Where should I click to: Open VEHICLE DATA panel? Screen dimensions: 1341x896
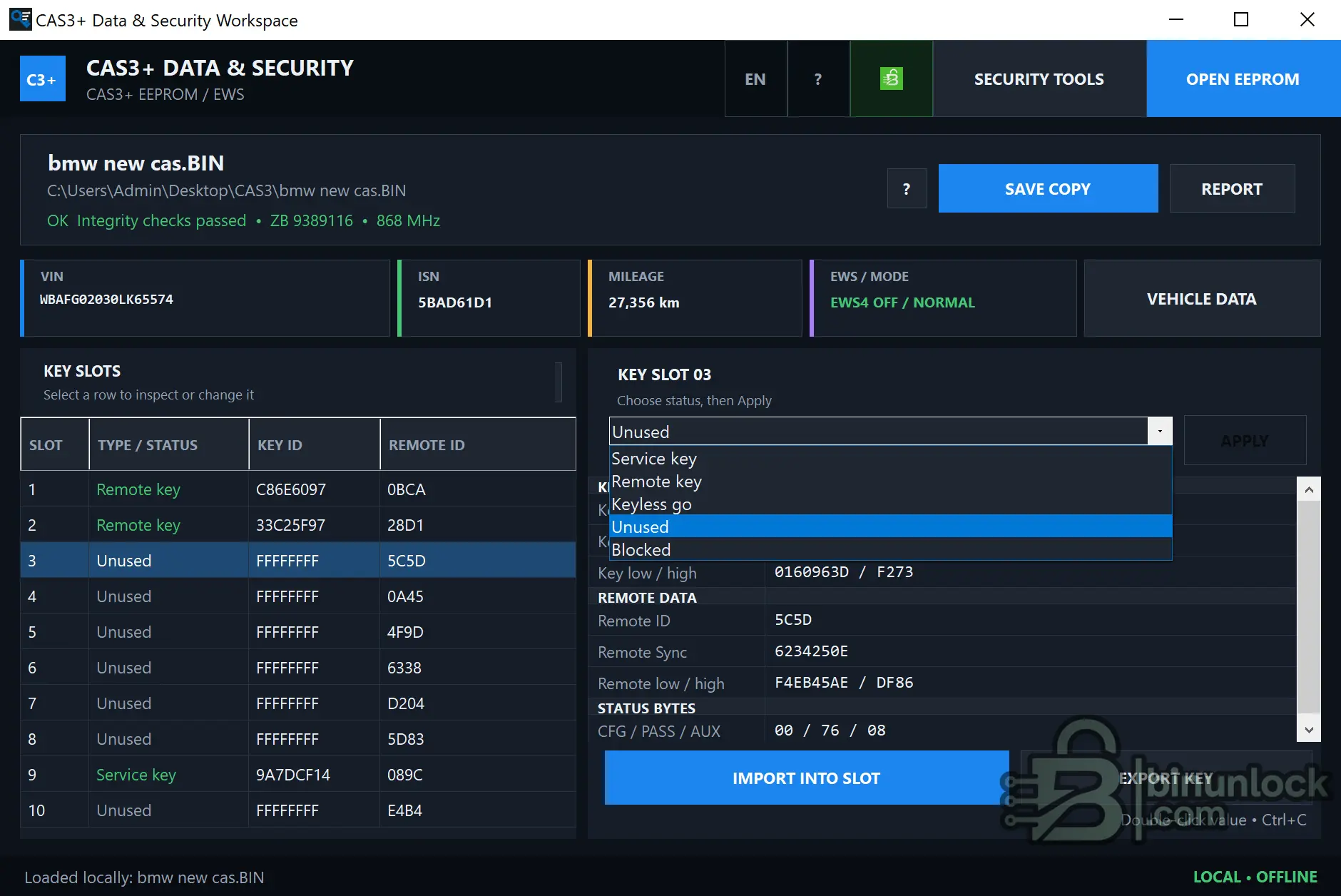pos(1202,298)
